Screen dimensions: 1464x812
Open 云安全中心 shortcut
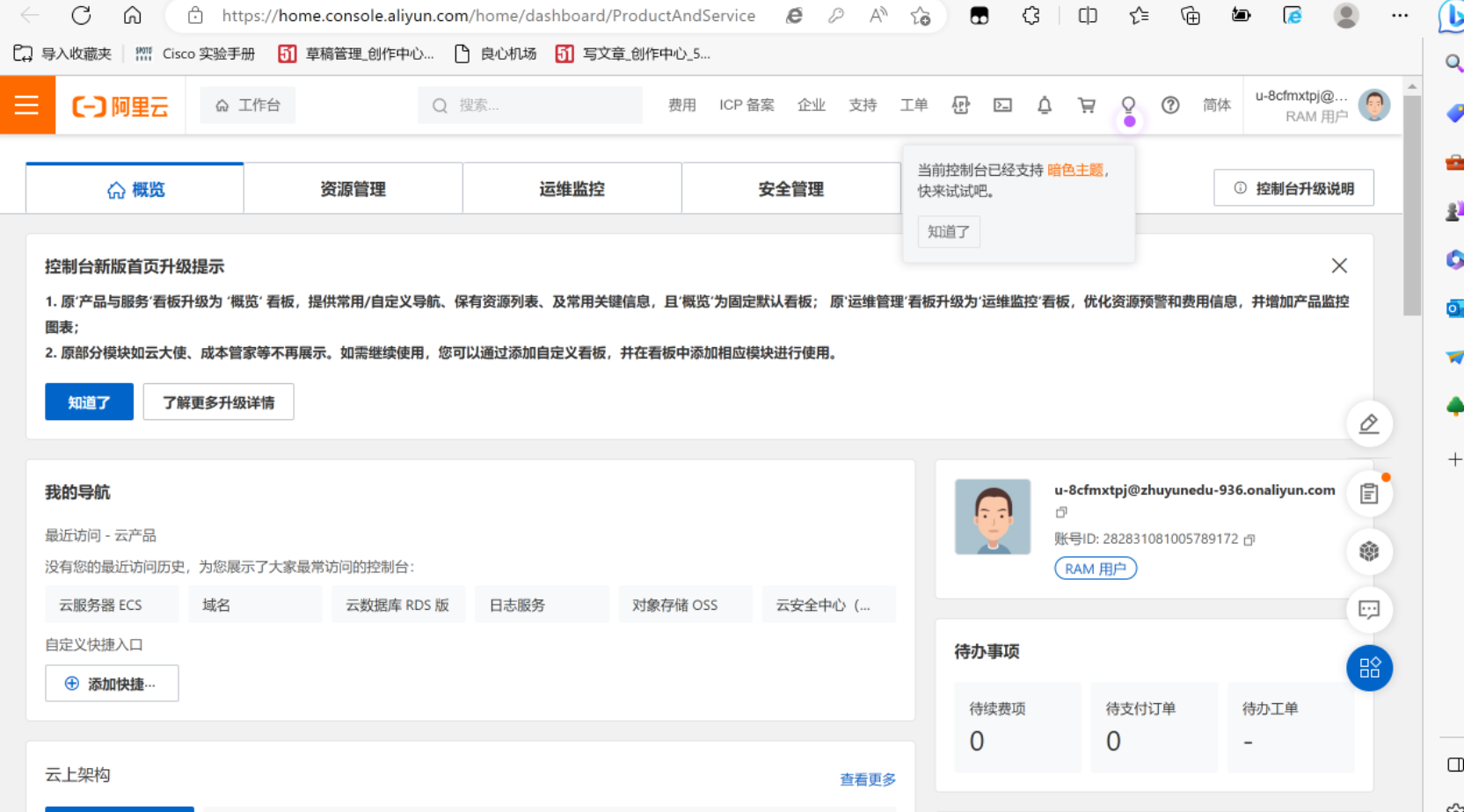[x=828, y=605]
